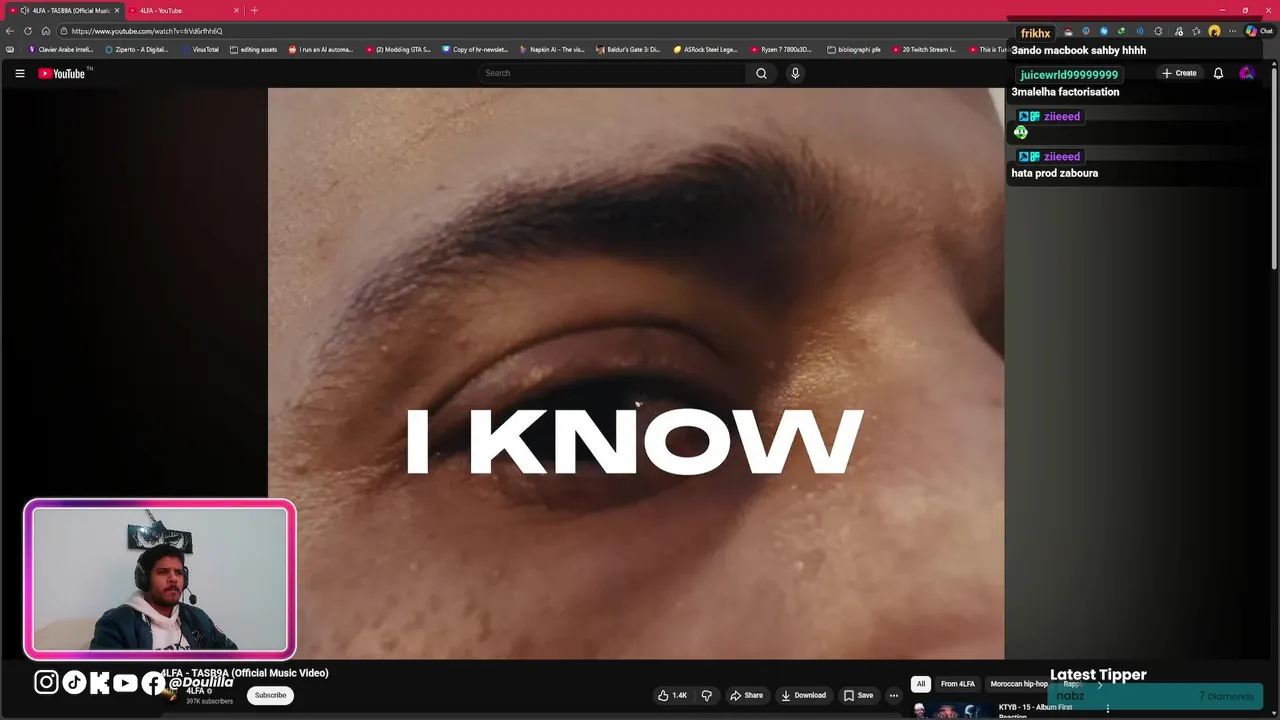
Task: Open the Copilot Chat button
Action: pos(1259,31)
